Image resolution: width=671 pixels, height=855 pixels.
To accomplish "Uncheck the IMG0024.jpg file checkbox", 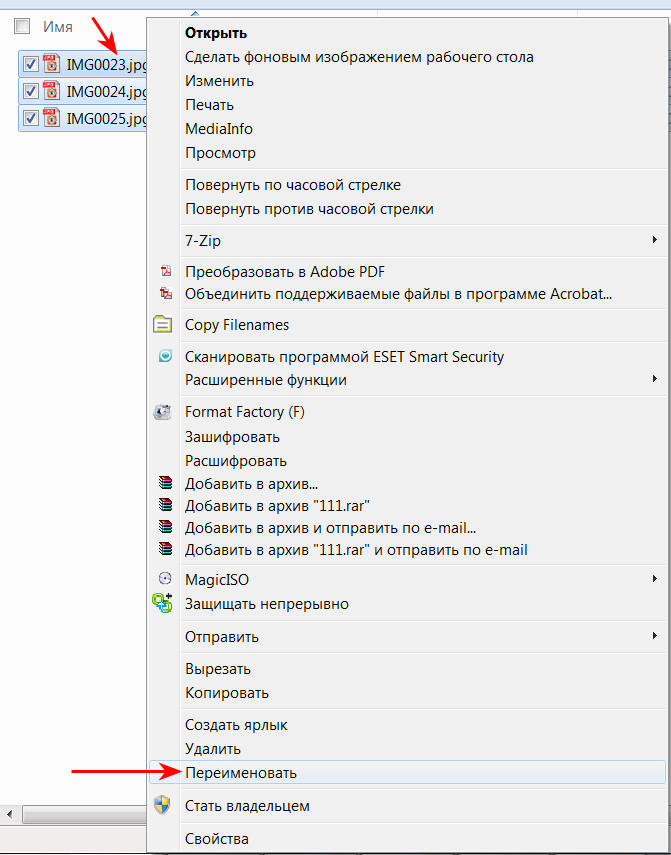I will pyautogui.click(x=31, y=91).
